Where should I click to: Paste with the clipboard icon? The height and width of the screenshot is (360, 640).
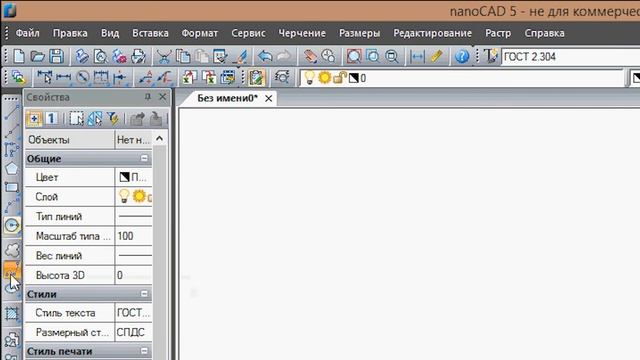202,56
